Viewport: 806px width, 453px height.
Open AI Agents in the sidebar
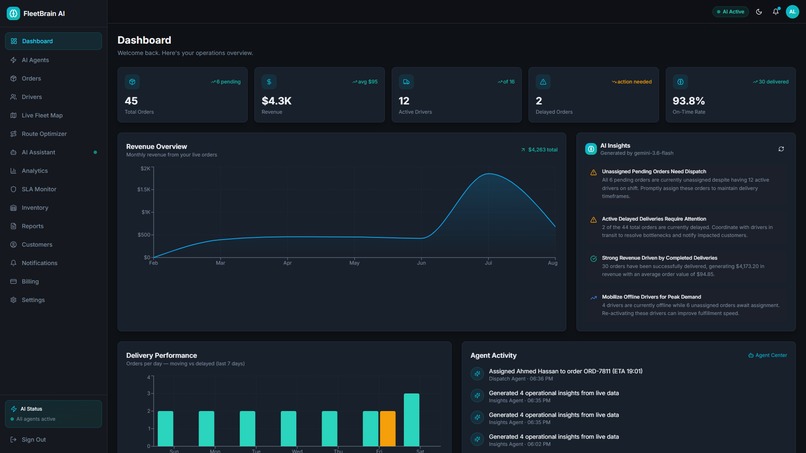point(53,60)
